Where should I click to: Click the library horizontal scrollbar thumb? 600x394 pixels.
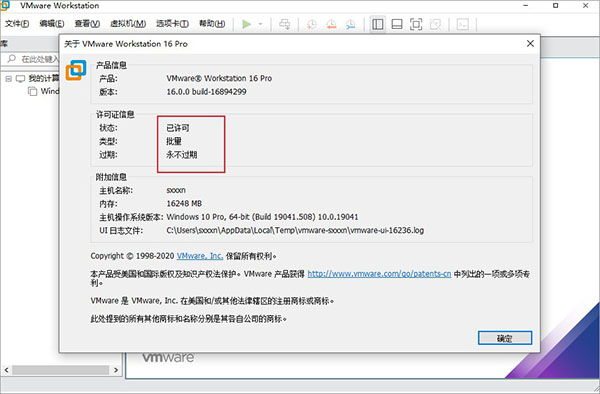60,370
